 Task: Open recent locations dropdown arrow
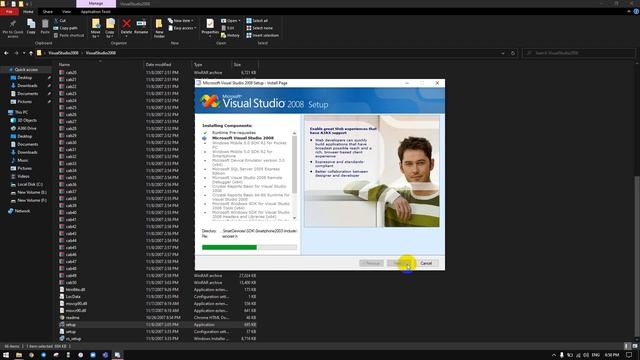point(24,53)
